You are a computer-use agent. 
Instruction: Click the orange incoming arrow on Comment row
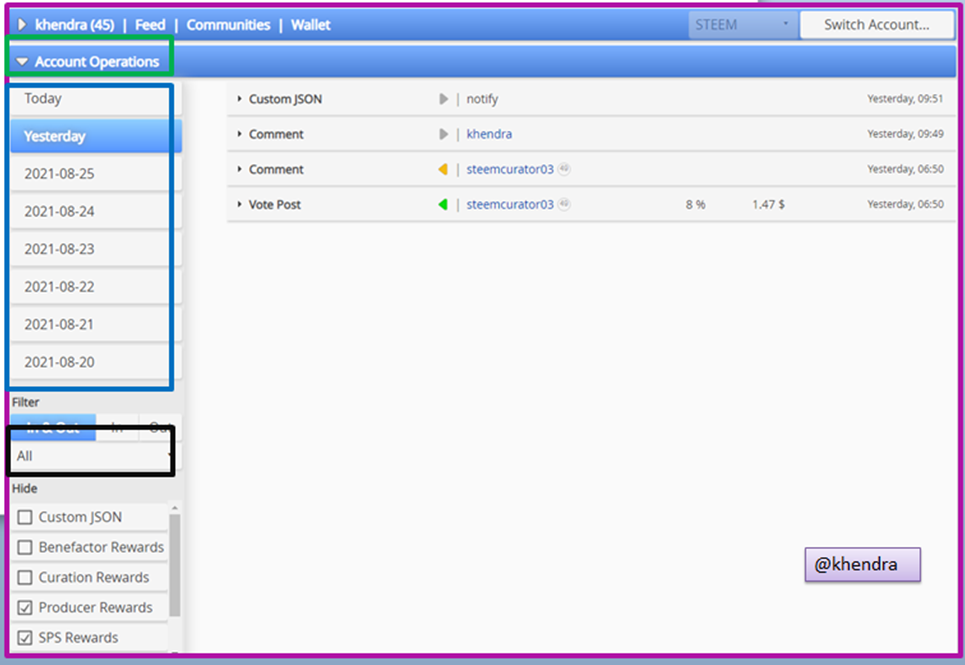[443, 169]
